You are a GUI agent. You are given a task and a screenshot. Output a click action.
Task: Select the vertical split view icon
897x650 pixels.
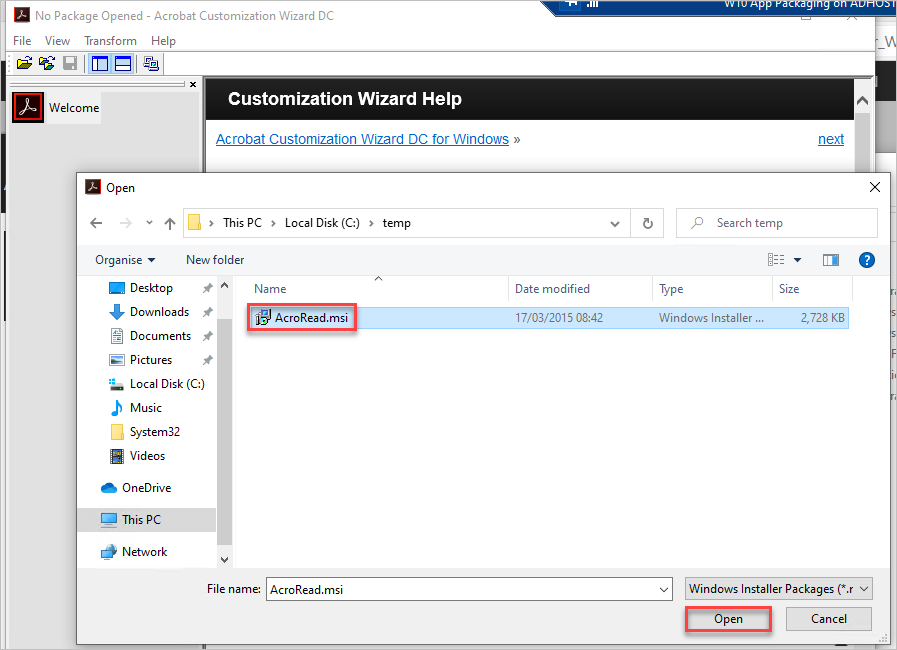(99, 63)
